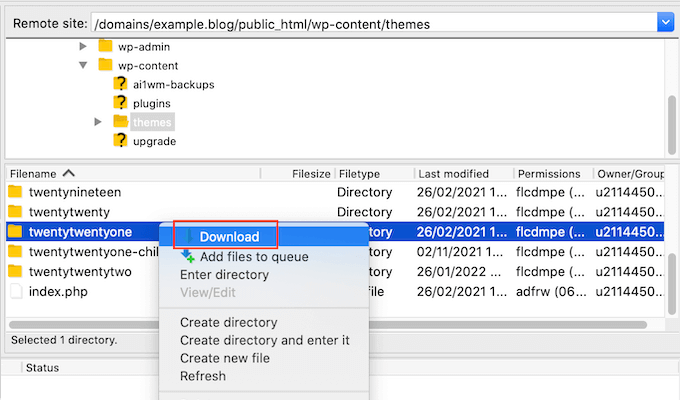
Task: Click the upgrade unknown folder icon
Action: [121, 141]
